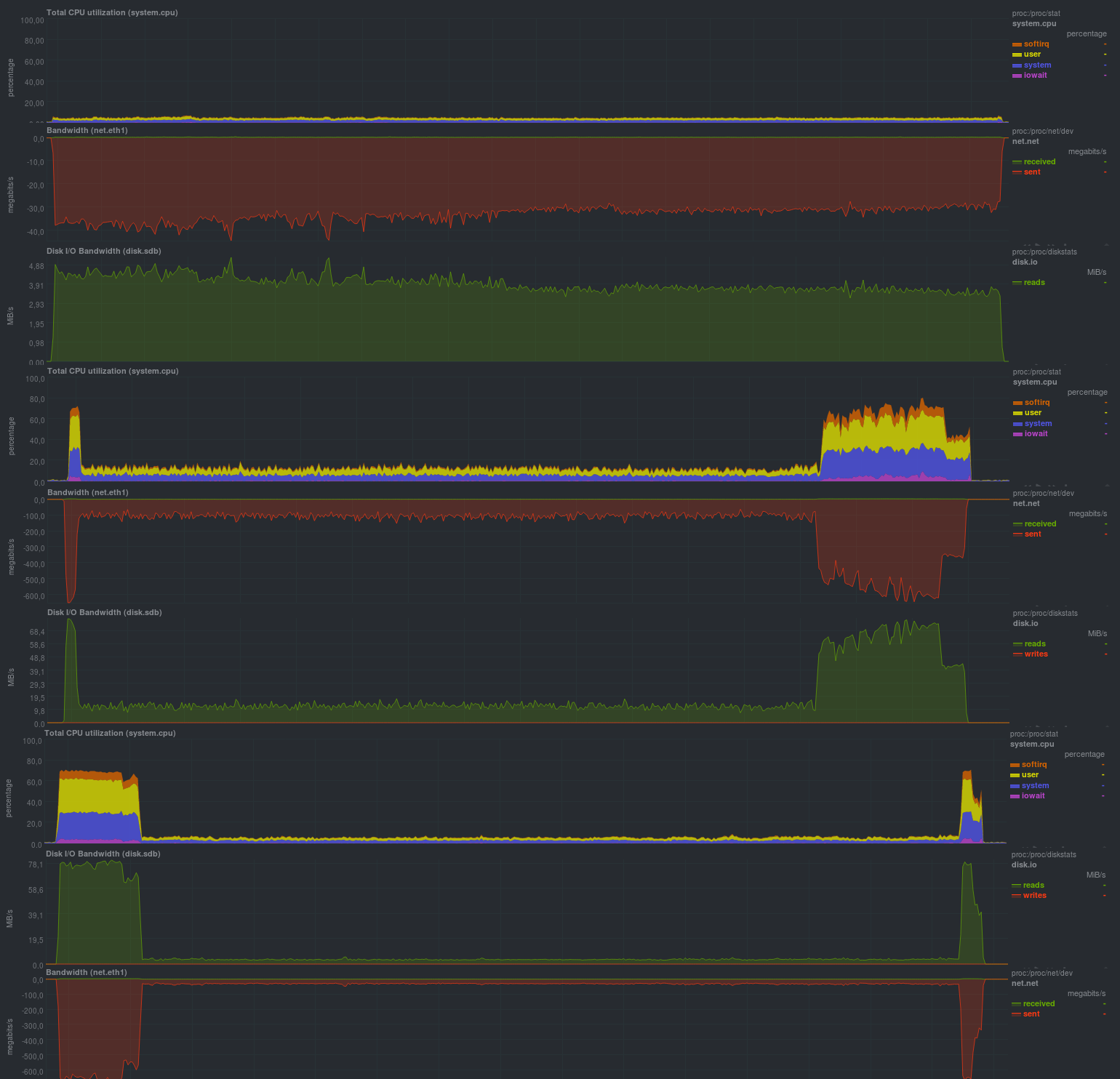Toggle sent in the first bandwidth chart legend
1120x1079 pixels.
tap(1032, 172)
